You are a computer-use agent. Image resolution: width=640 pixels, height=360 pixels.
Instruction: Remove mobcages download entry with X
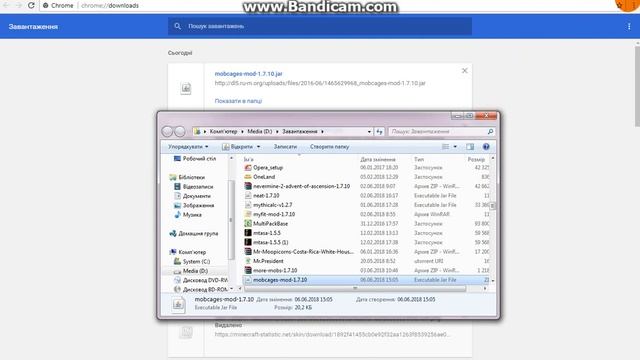tap(464, 71)
